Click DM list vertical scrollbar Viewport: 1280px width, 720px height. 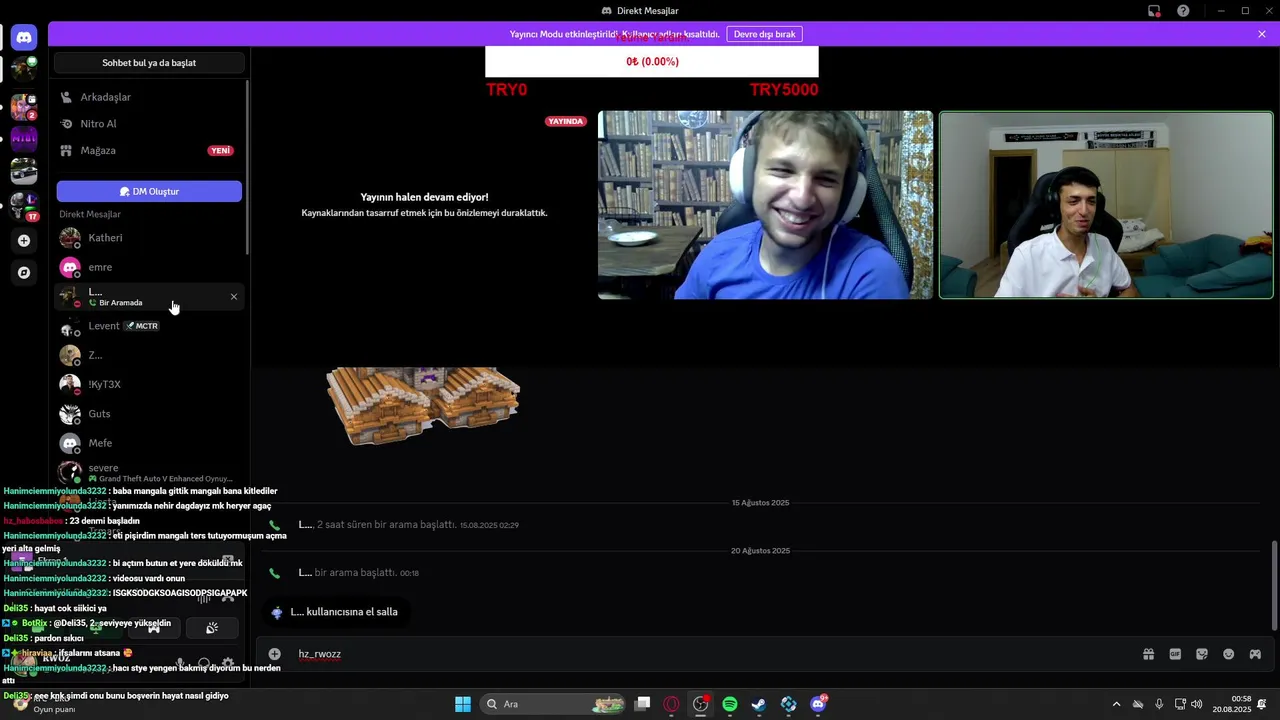247,167
